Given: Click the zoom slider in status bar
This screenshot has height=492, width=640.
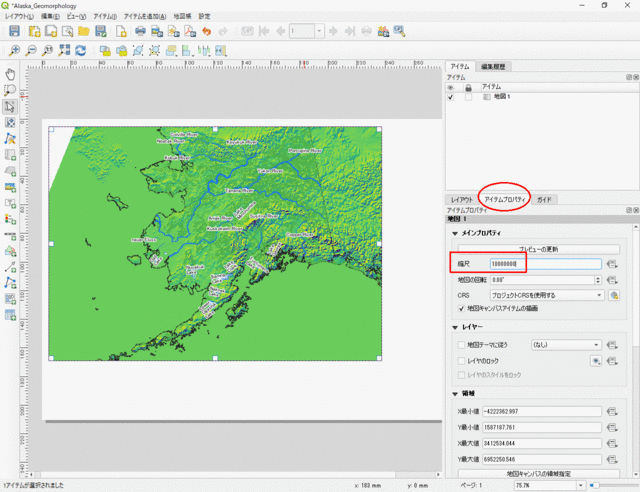Looking at the screenshot, I should (614, 485).
